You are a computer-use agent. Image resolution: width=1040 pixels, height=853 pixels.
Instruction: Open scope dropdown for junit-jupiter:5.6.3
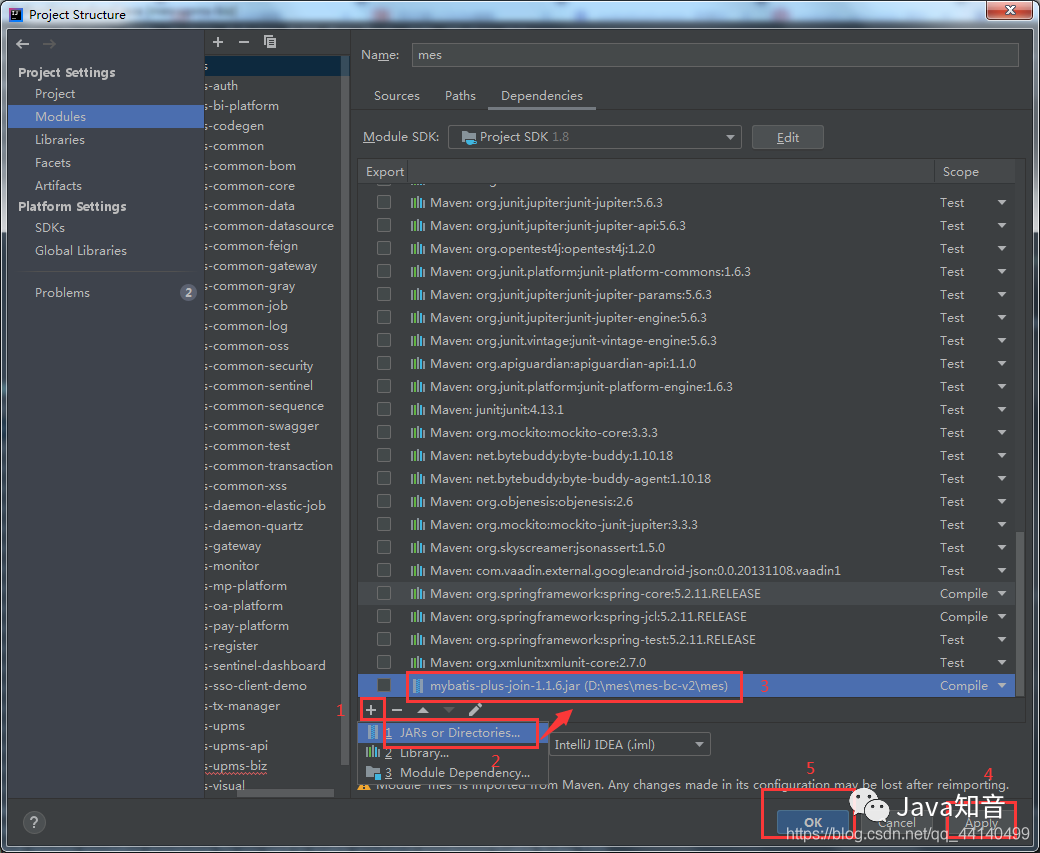tap(1002, 202)
